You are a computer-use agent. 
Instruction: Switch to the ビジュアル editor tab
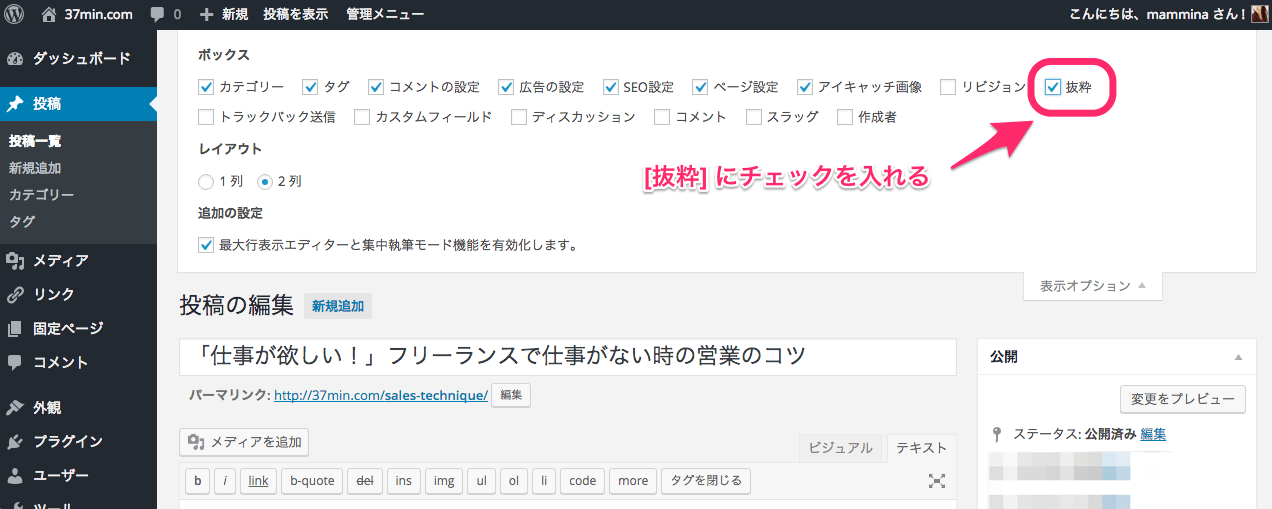click(840, 448)
